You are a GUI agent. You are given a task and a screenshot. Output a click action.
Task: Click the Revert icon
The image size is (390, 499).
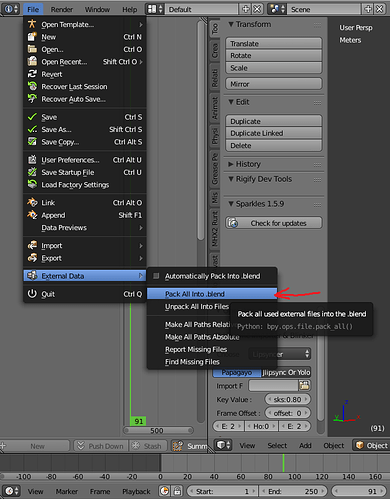pyautogui.click(x=32, y=74)
